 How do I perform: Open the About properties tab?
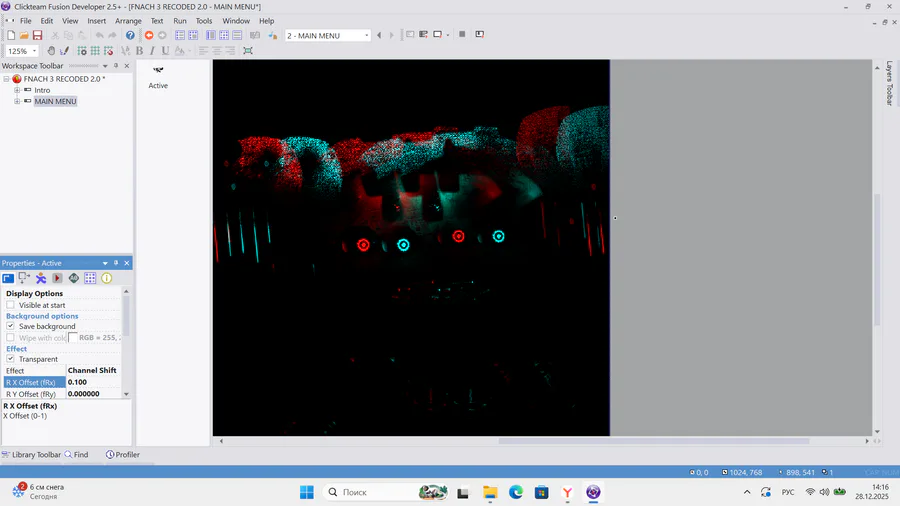tap(107, 278)
